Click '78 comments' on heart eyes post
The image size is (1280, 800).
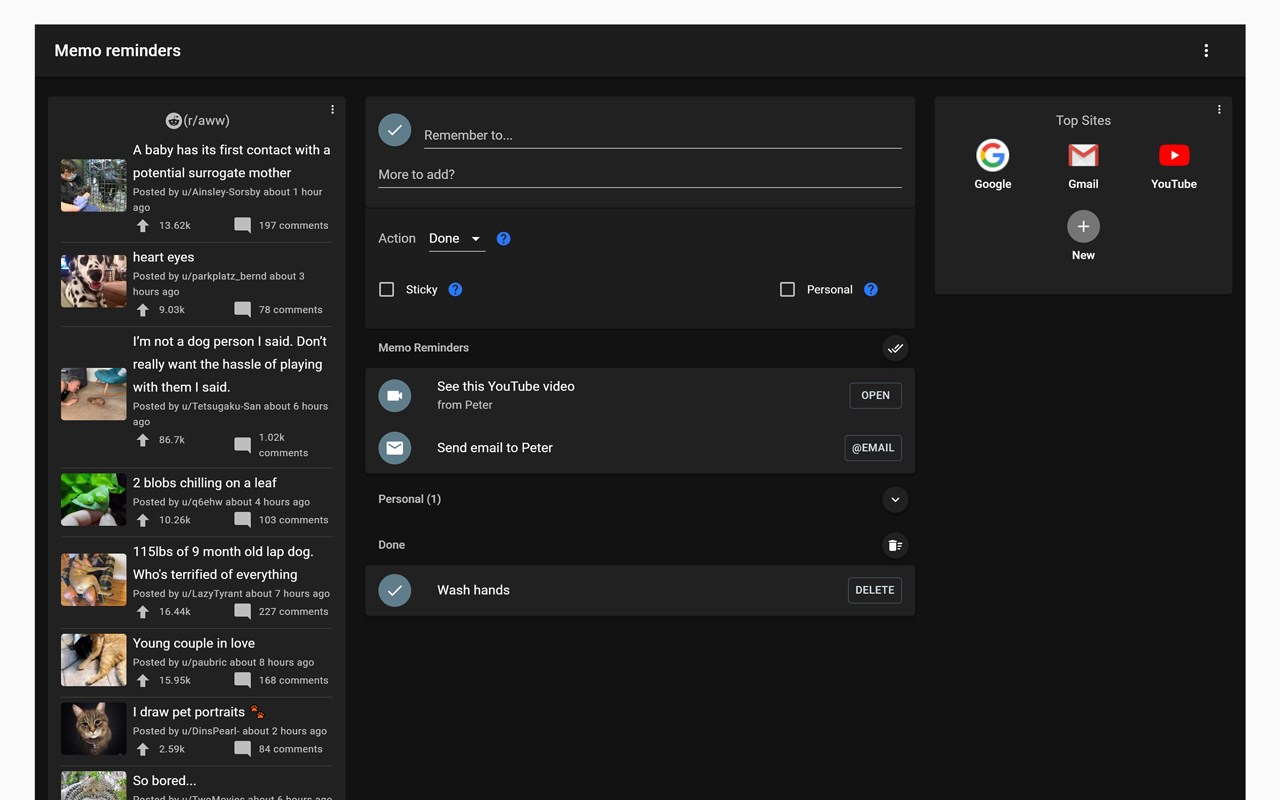tap(291, 310)
